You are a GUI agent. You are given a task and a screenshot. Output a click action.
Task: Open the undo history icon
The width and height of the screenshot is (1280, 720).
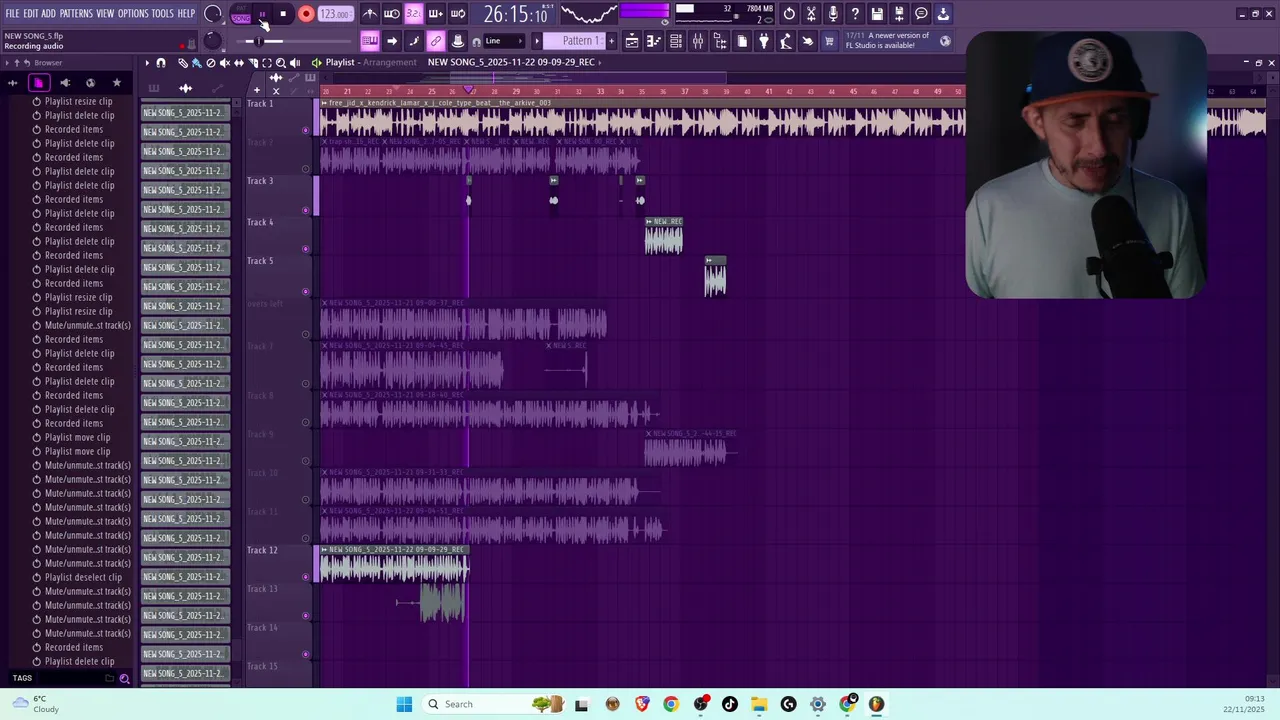click(789, 14)
